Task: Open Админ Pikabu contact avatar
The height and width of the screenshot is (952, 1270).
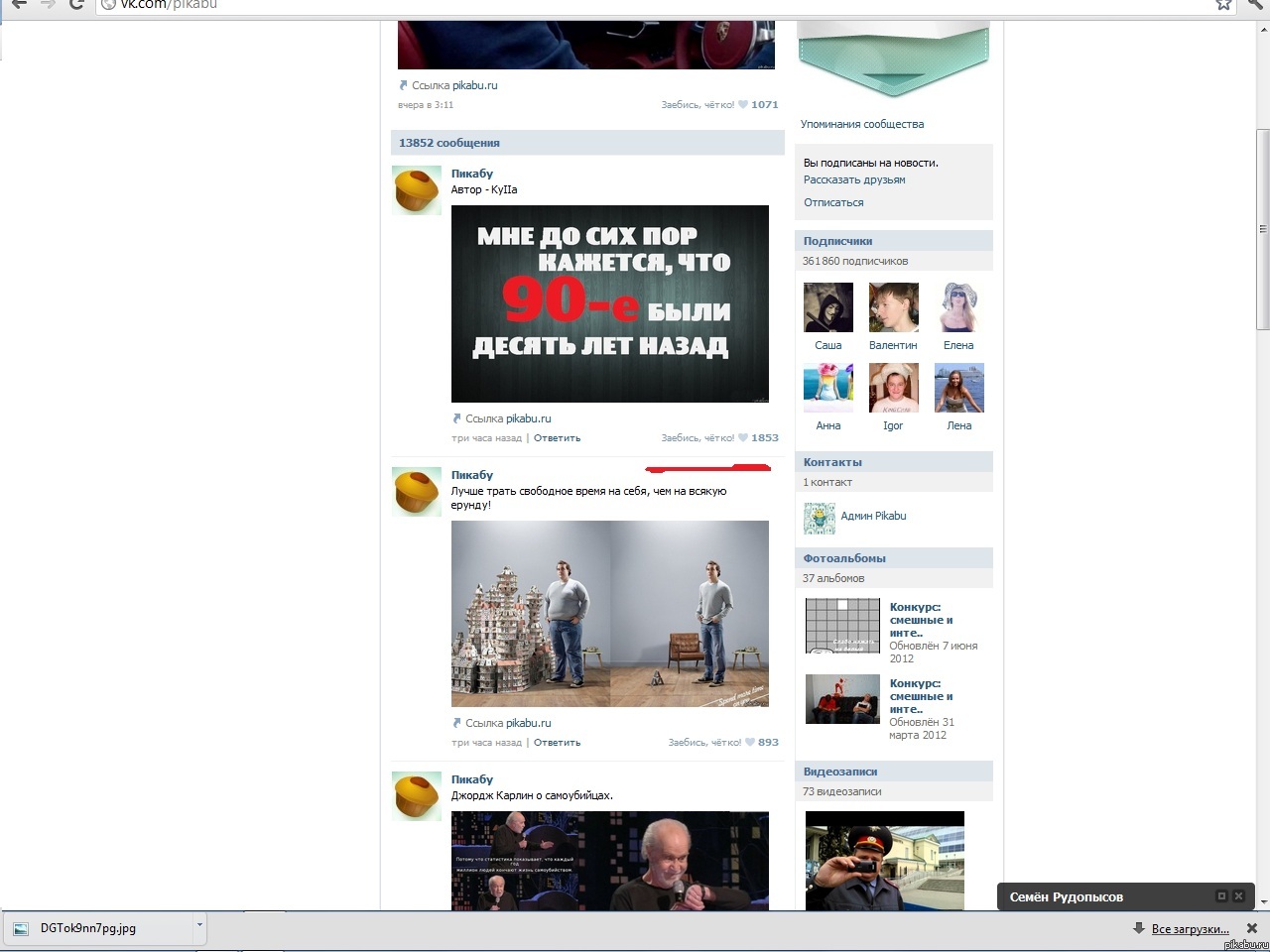Action: click(x=820, y=518)
